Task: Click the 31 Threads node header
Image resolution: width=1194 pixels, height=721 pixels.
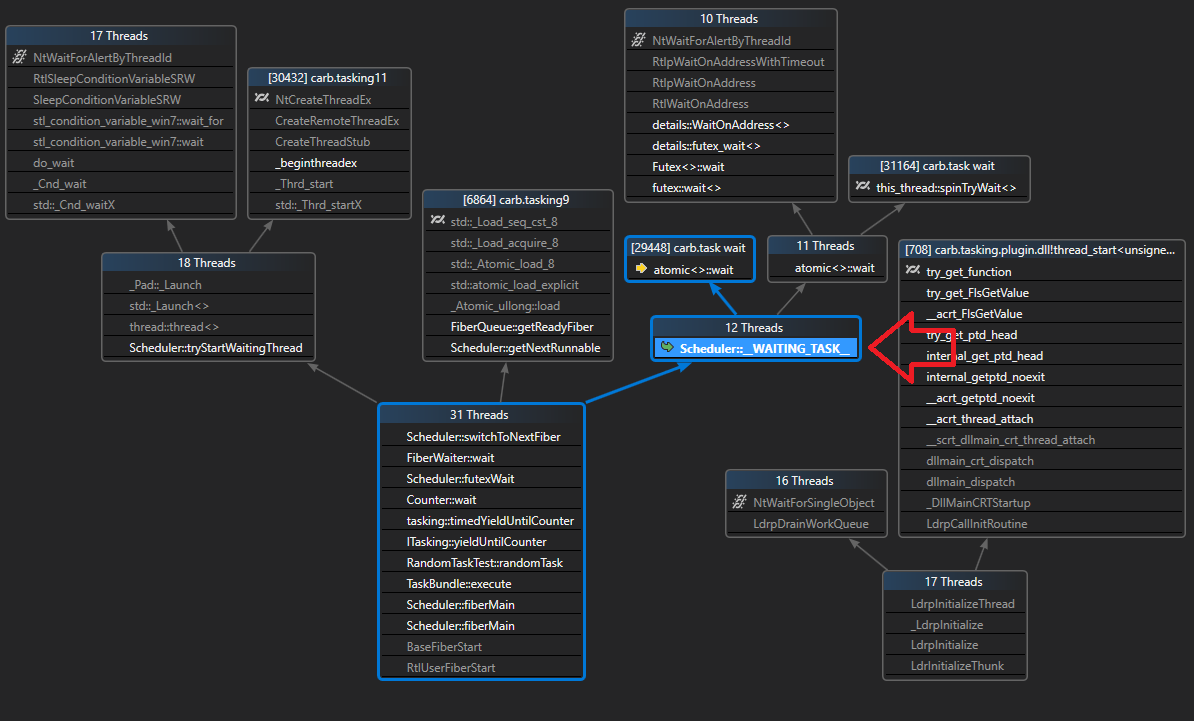Action: [x=481, y=414]
